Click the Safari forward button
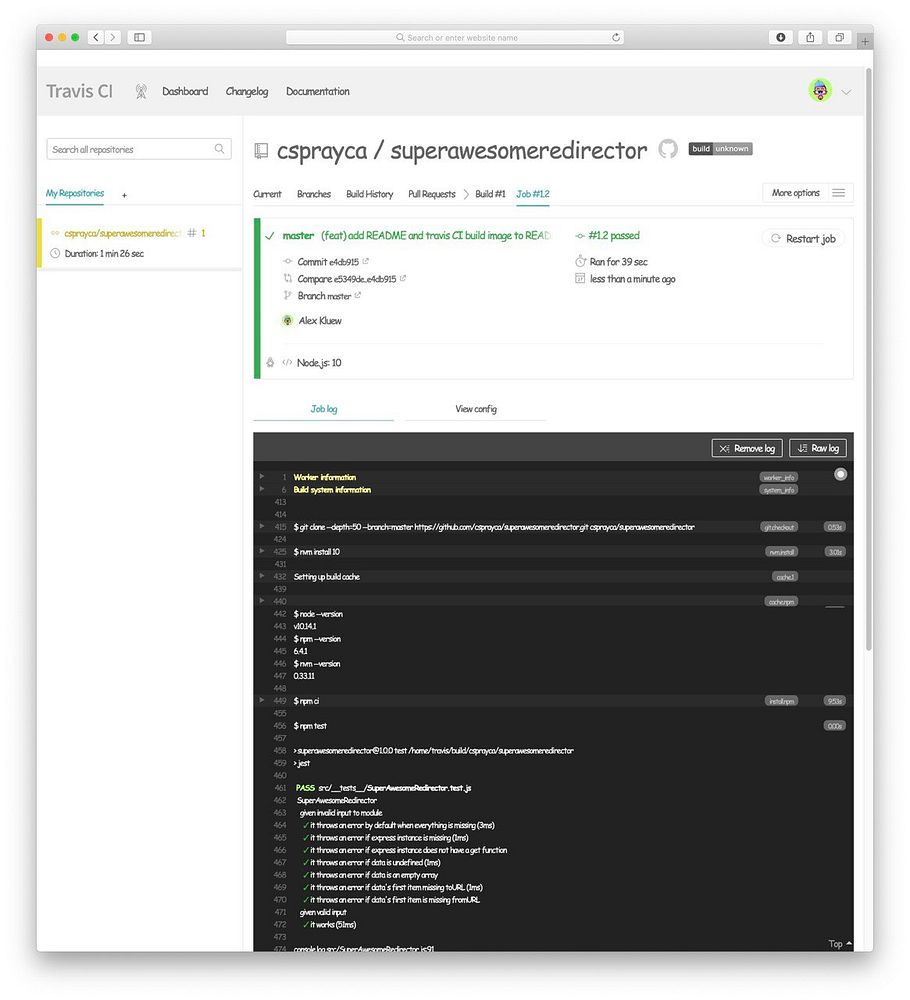 coord(113,37)
